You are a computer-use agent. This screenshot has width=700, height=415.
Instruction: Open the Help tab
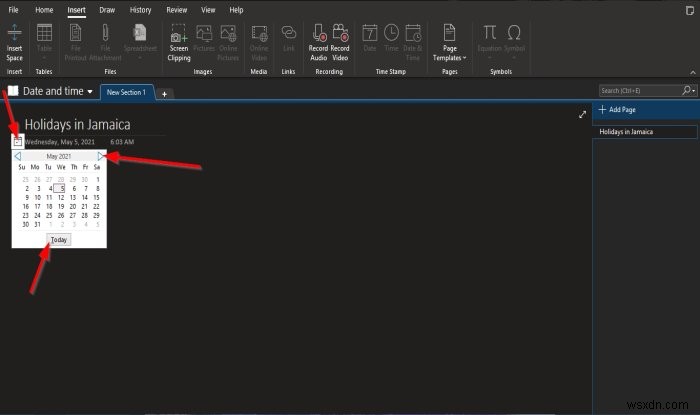pyautogui.click(x=236, y=10)
